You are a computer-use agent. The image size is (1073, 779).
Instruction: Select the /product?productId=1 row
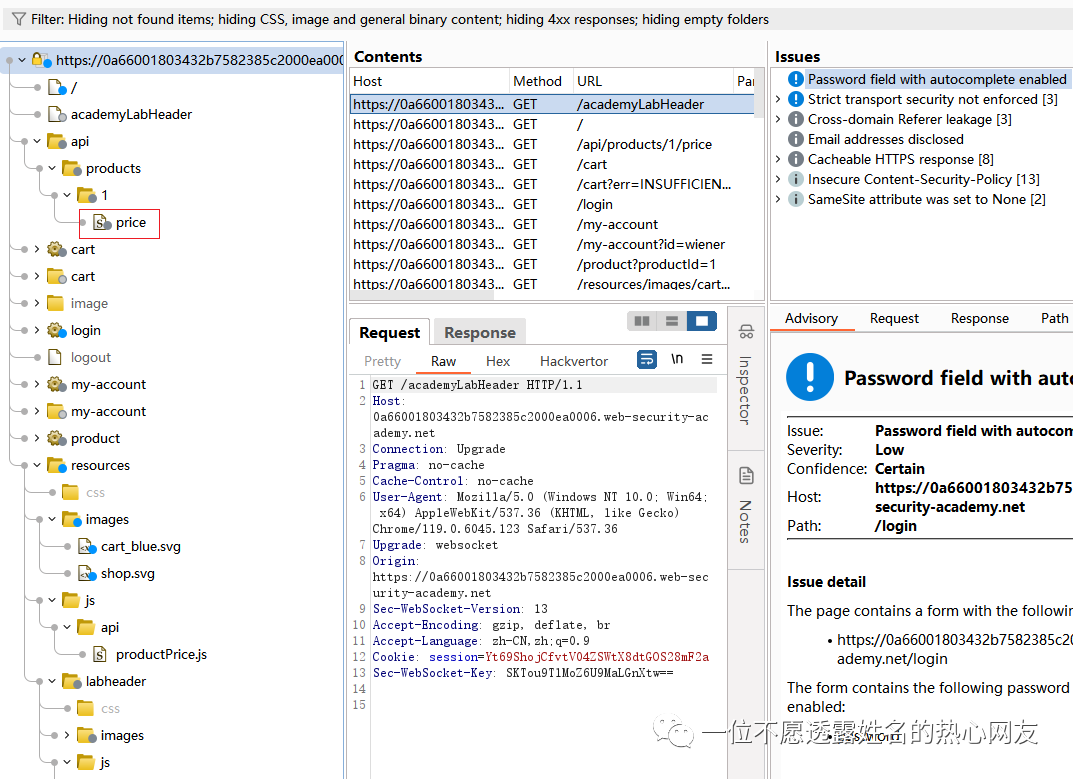pos(553,264)
